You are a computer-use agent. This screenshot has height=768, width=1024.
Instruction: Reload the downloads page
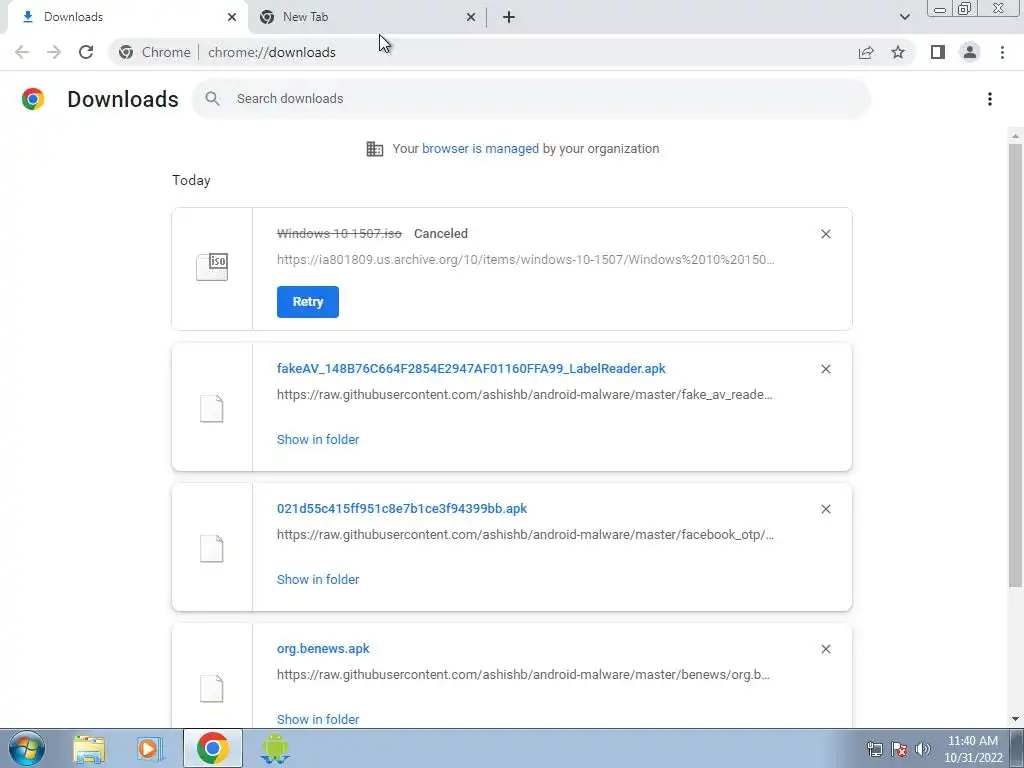pos(86,52)
